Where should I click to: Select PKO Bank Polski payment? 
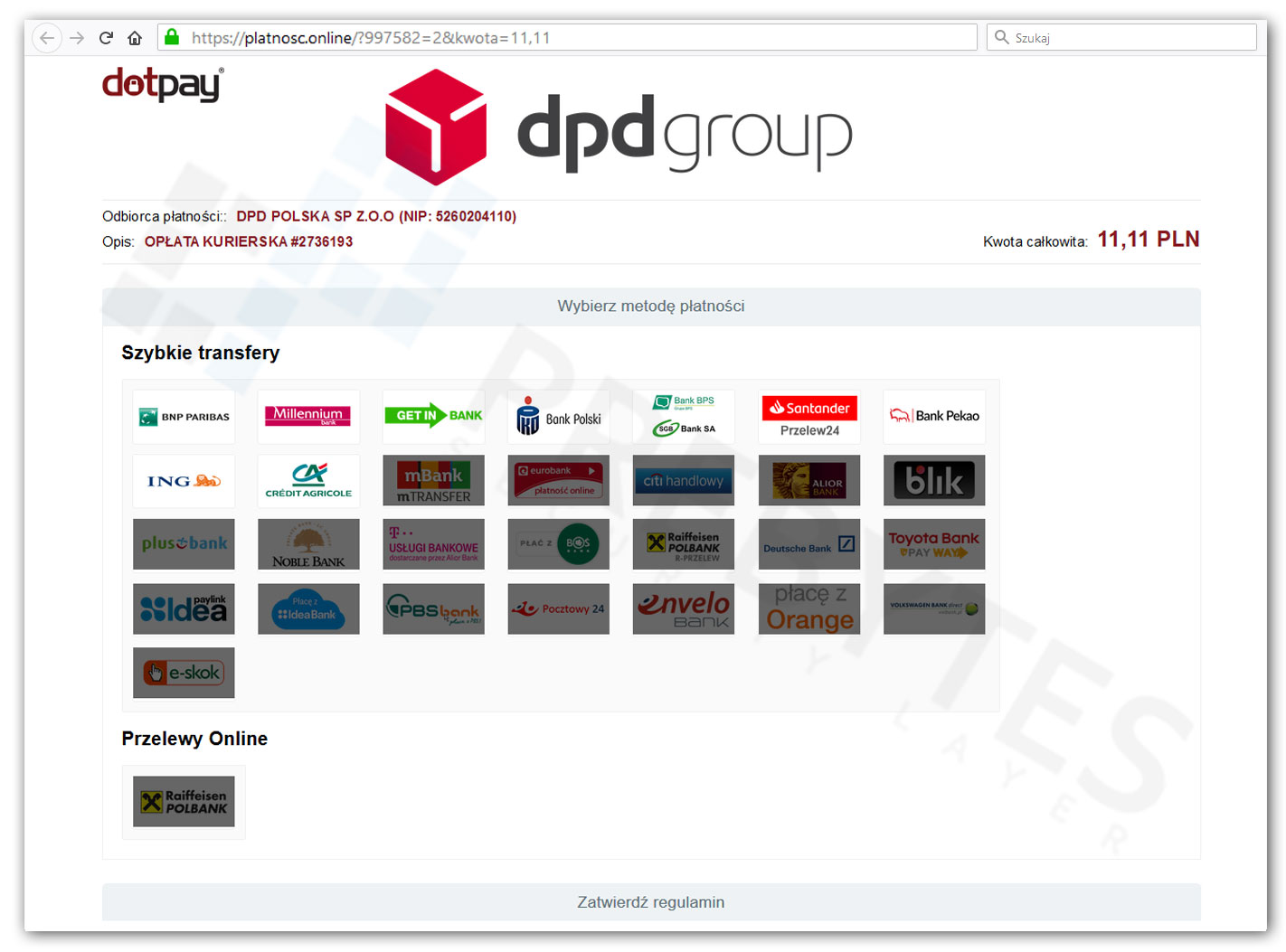click(558, 417)
